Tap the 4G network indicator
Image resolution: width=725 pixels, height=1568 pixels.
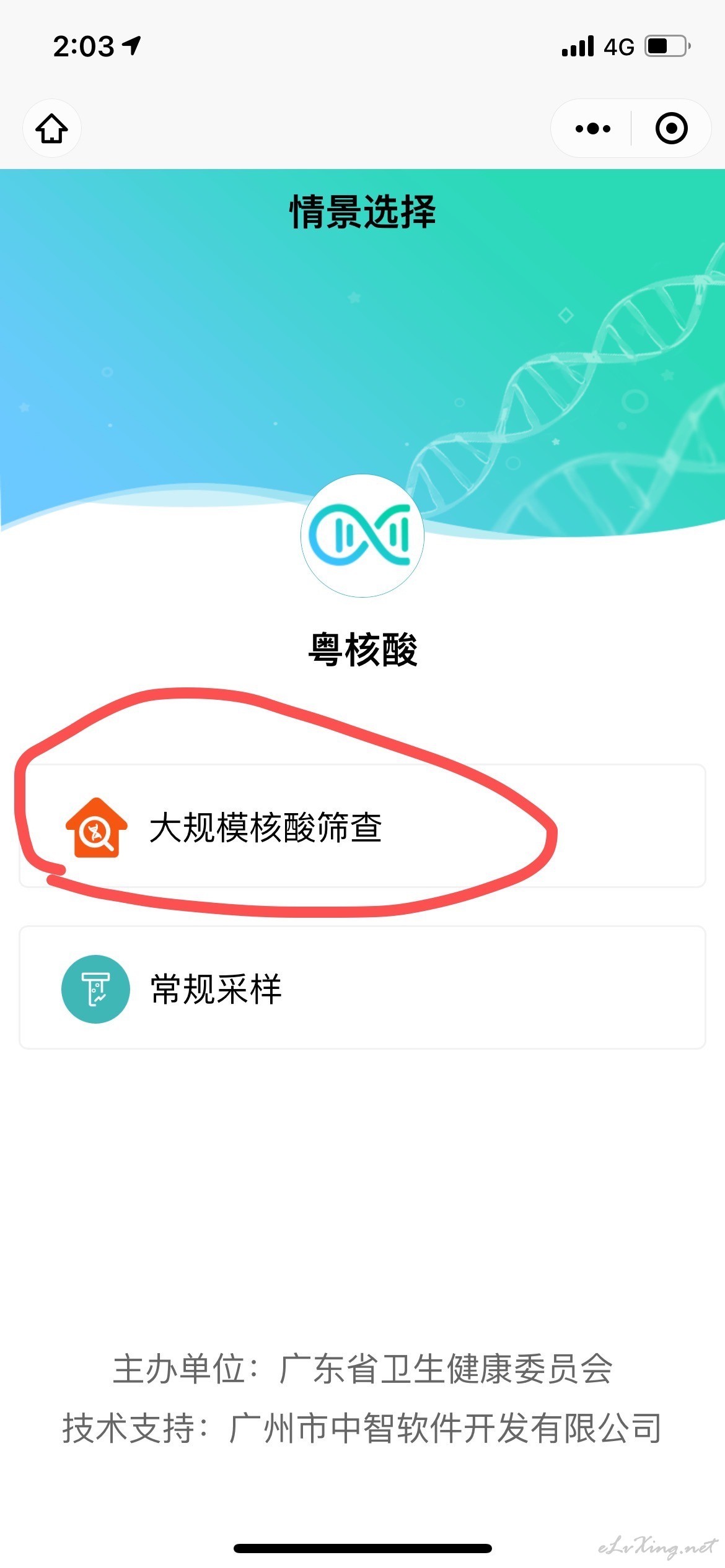(x=620, y=47)
